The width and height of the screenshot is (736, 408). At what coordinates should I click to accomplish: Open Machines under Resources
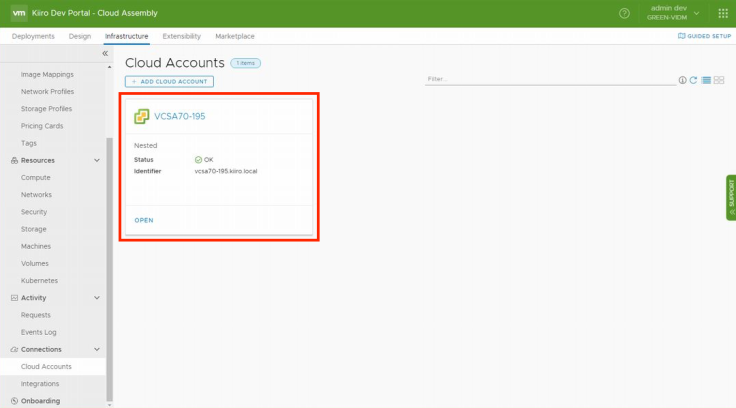pos(36,246)
